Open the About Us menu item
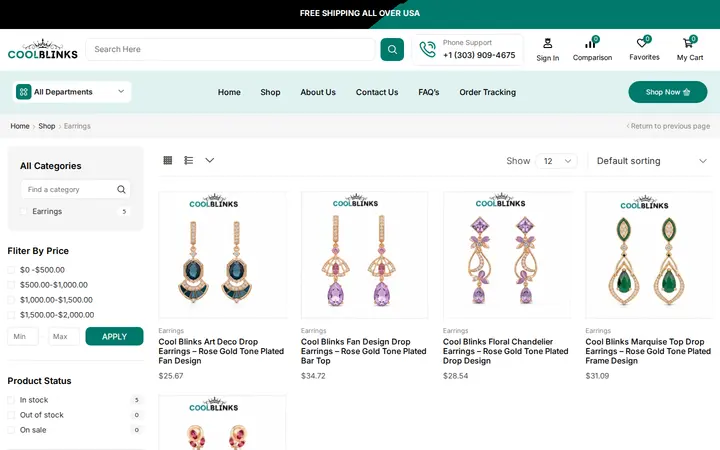Viewport: 720px width, 450px height. click(x=318, y=92)
